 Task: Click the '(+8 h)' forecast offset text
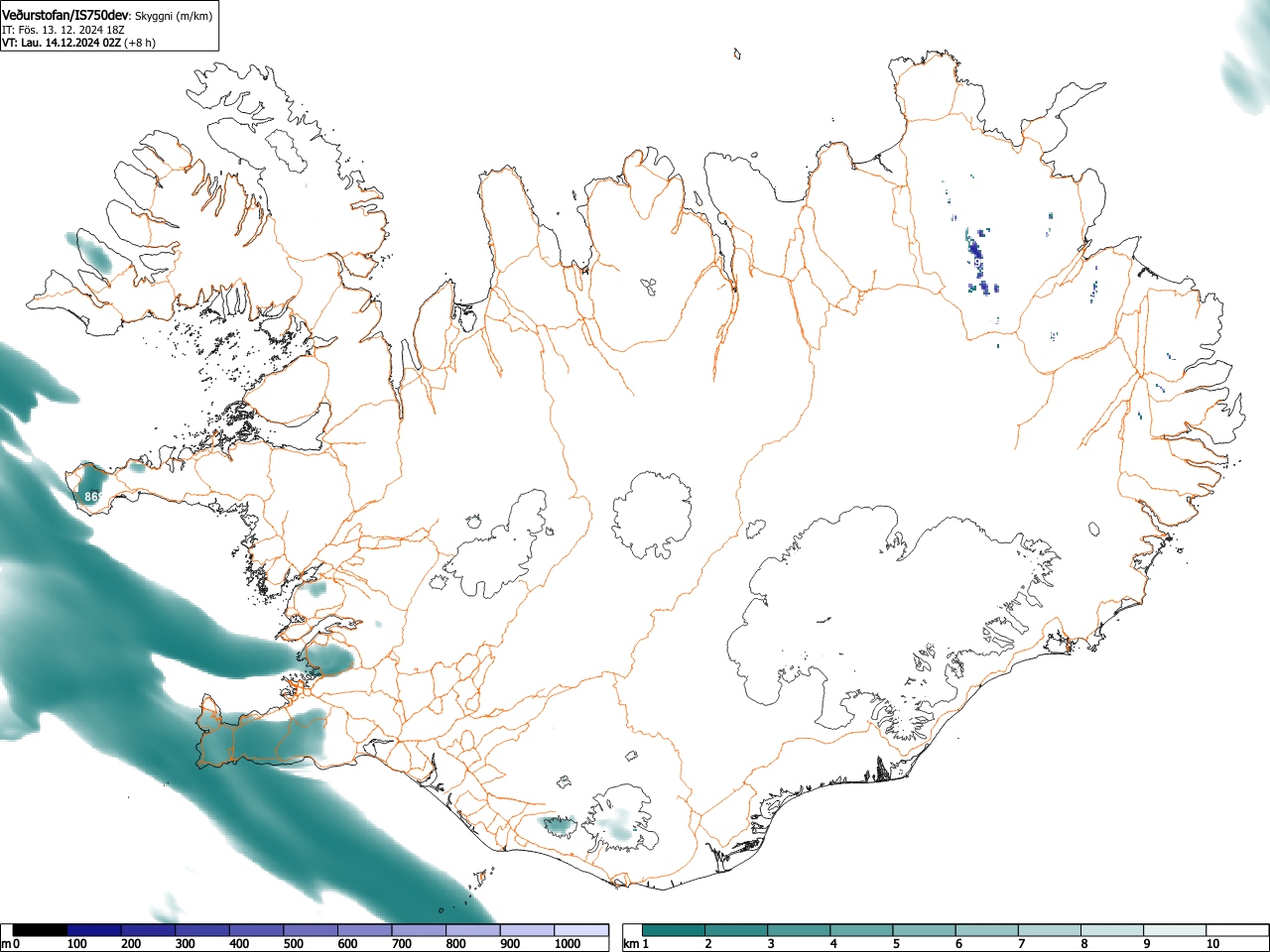140,43
